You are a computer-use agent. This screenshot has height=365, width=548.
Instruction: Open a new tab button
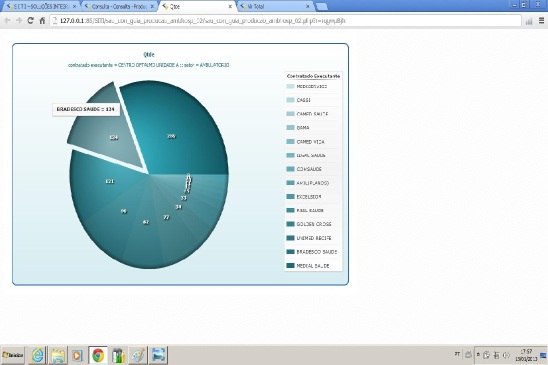click(321, 6)
